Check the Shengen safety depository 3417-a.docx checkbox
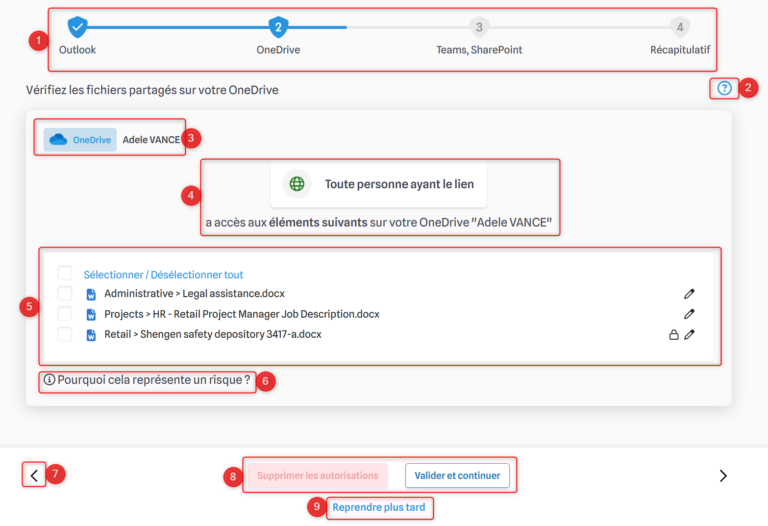The height and width of the screenshot is (526, 768). (x=65, y=334)
